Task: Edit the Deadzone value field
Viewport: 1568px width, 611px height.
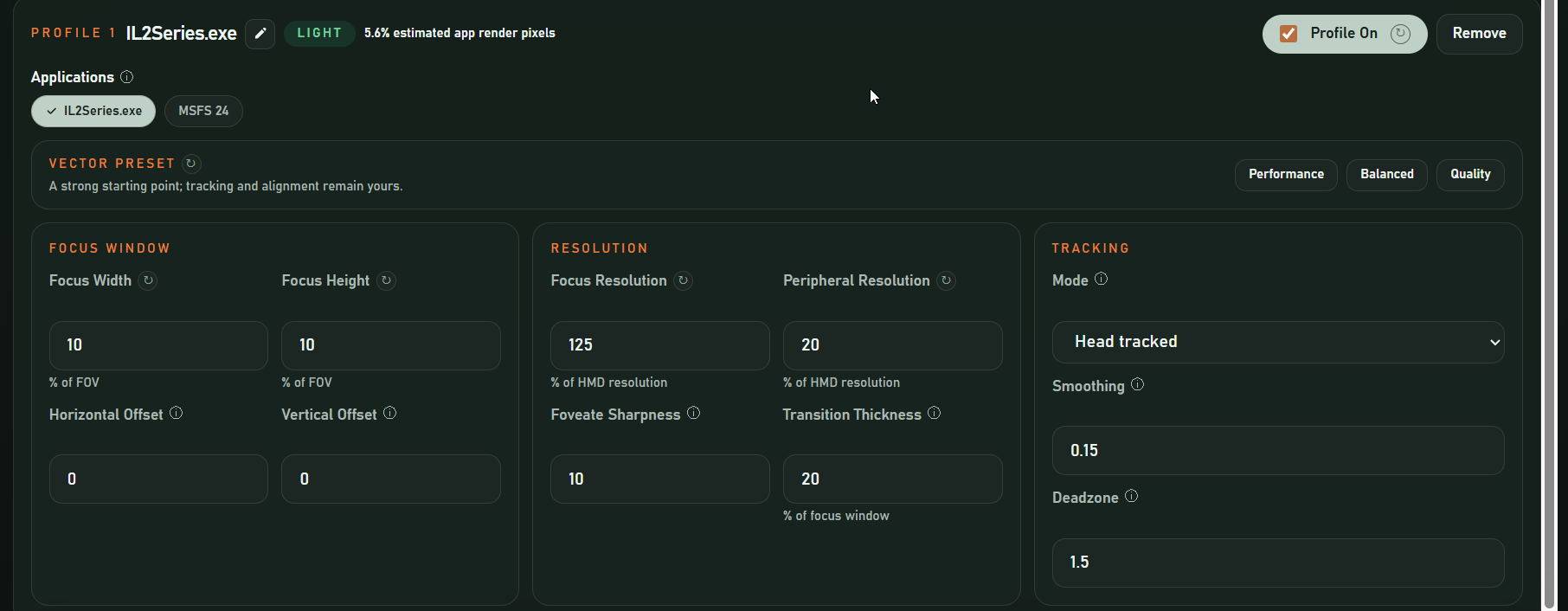Action: [x=1278, y=563]
